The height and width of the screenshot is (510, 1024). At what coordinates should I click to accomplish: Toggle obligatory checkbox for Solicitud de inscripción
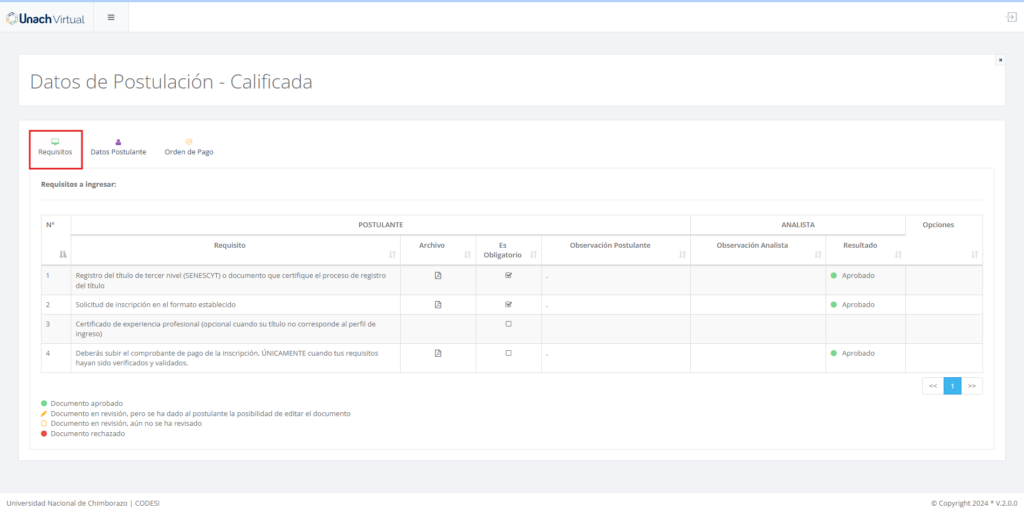(508, 305)
